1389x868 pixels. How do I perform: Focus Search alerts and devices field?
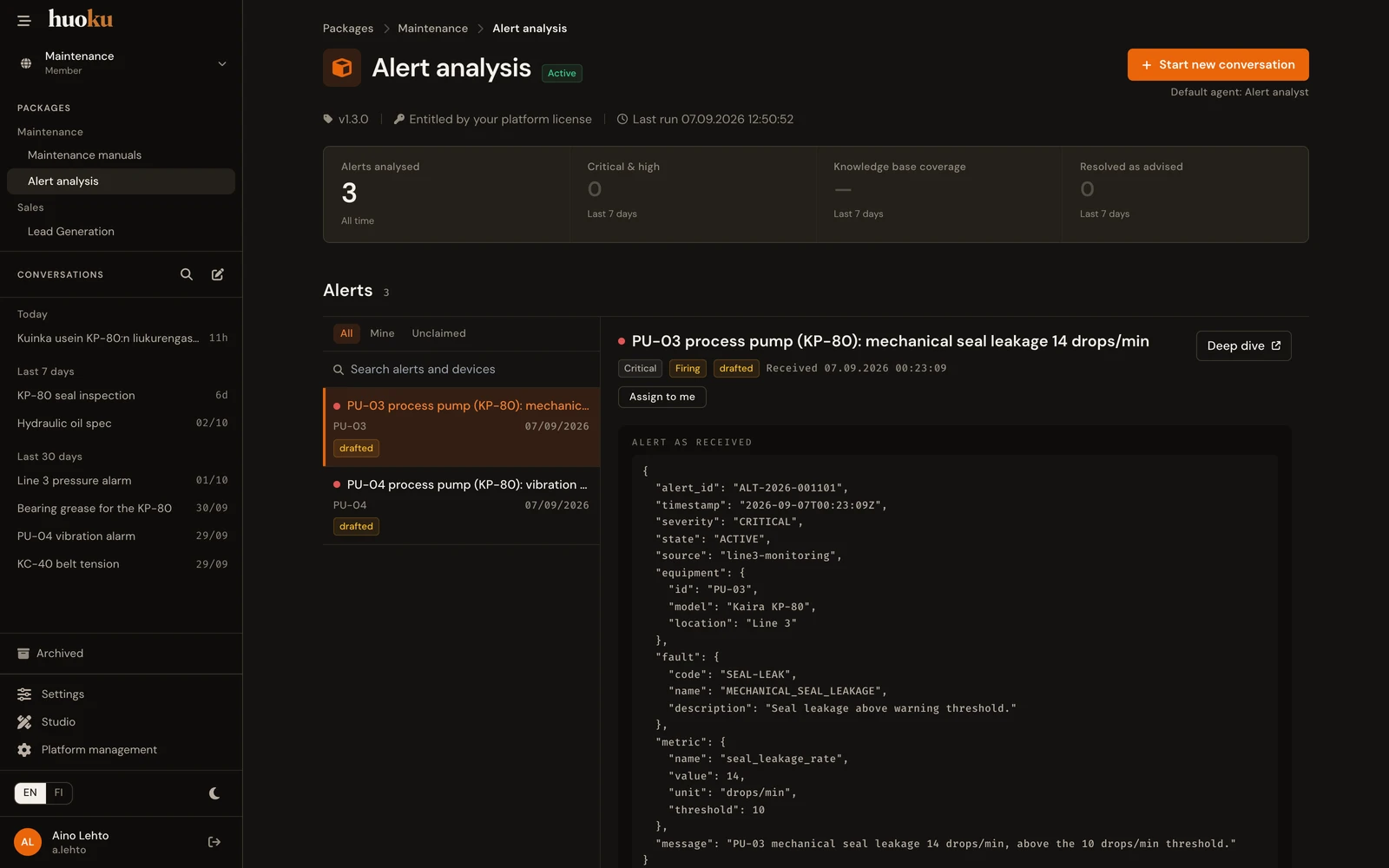pos(462,370)
